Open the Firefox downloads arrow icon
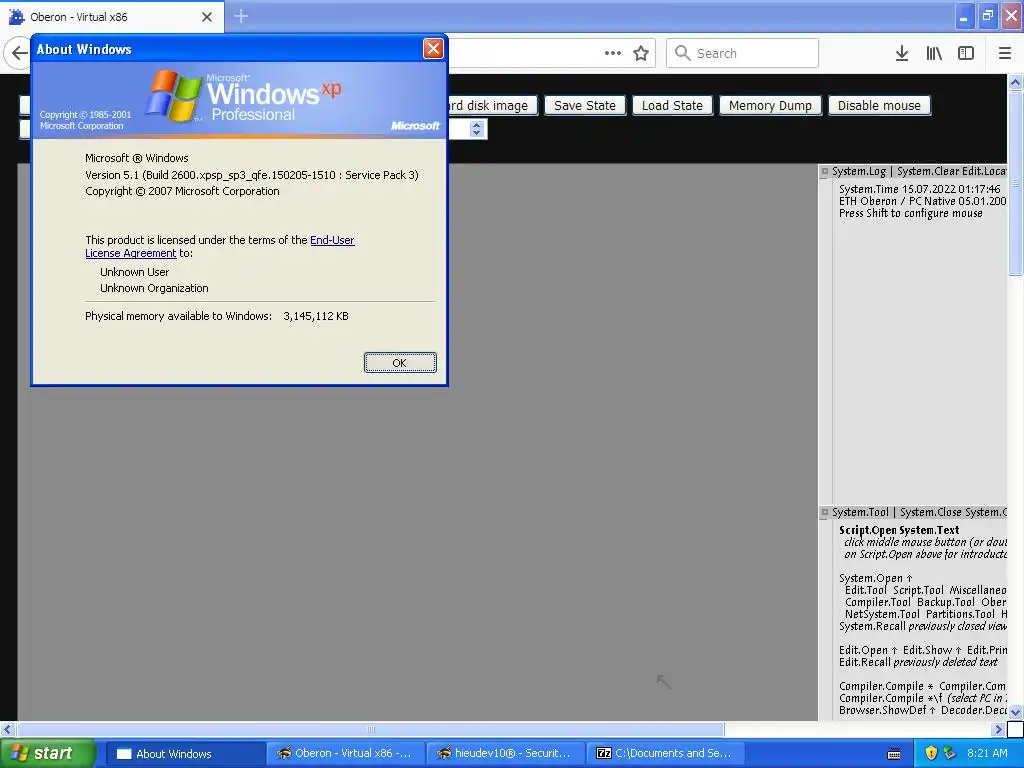The image size is (1024, 768). click(902, 54)
